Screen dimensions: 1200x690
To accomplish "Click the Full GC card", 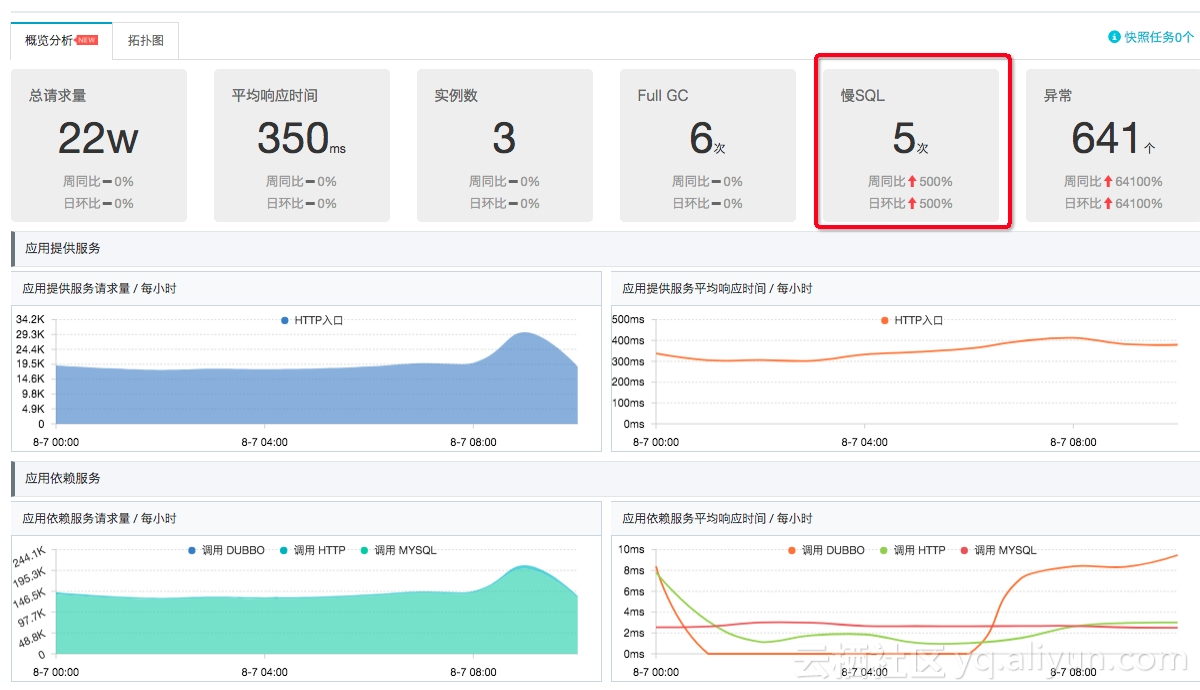I will coord(708,145).
